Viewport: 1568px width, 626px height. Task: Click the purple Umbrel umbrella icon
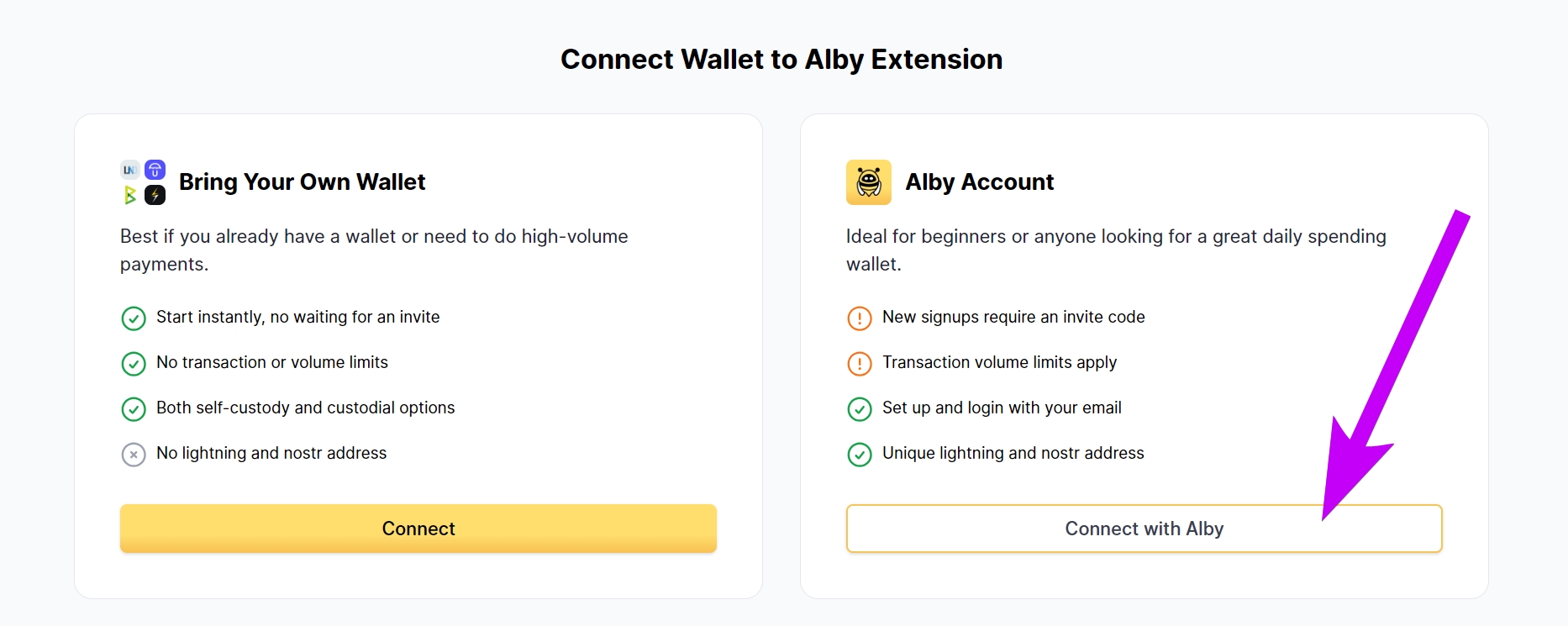coord(155,171)
